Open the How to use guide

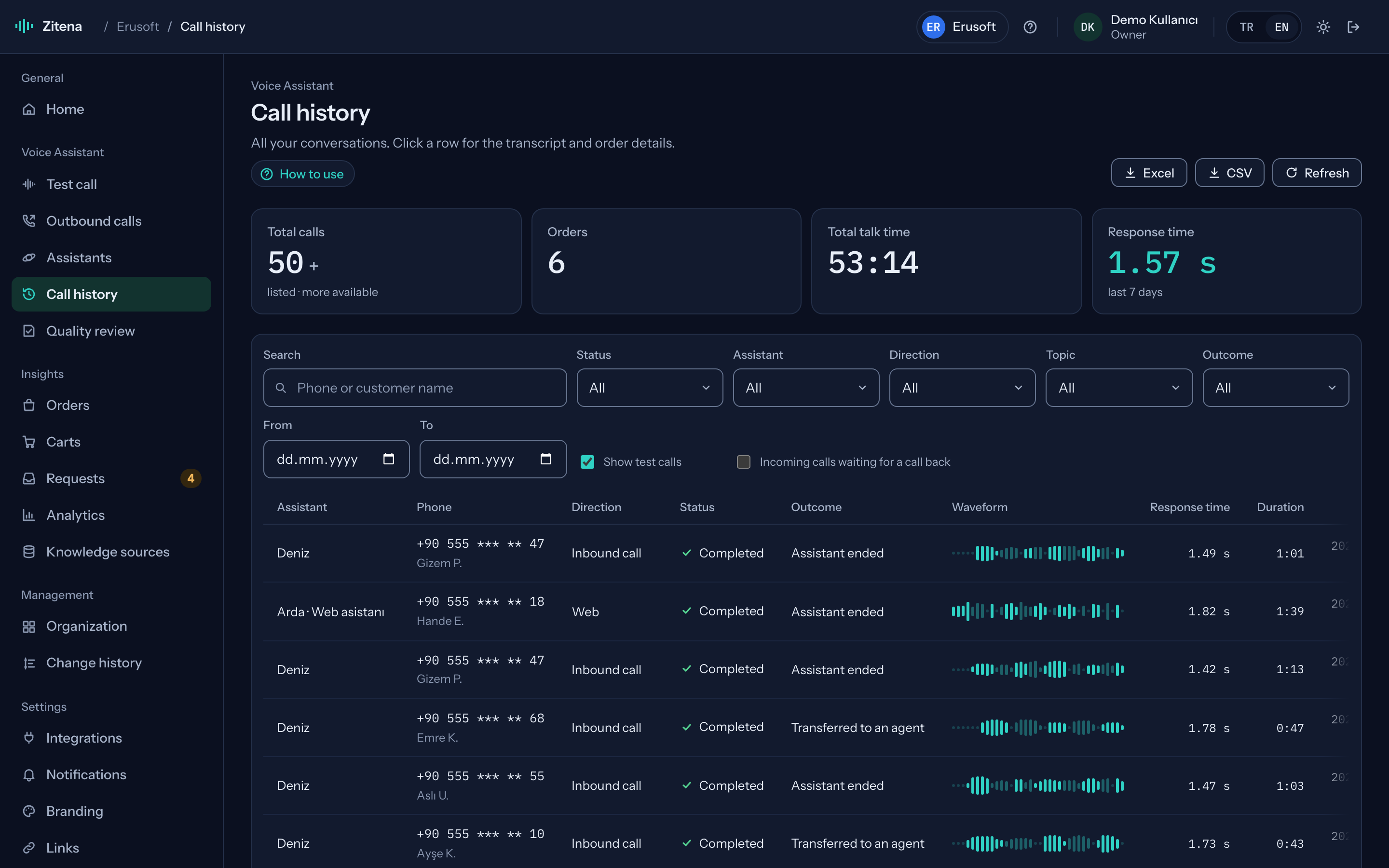(302, 174)
